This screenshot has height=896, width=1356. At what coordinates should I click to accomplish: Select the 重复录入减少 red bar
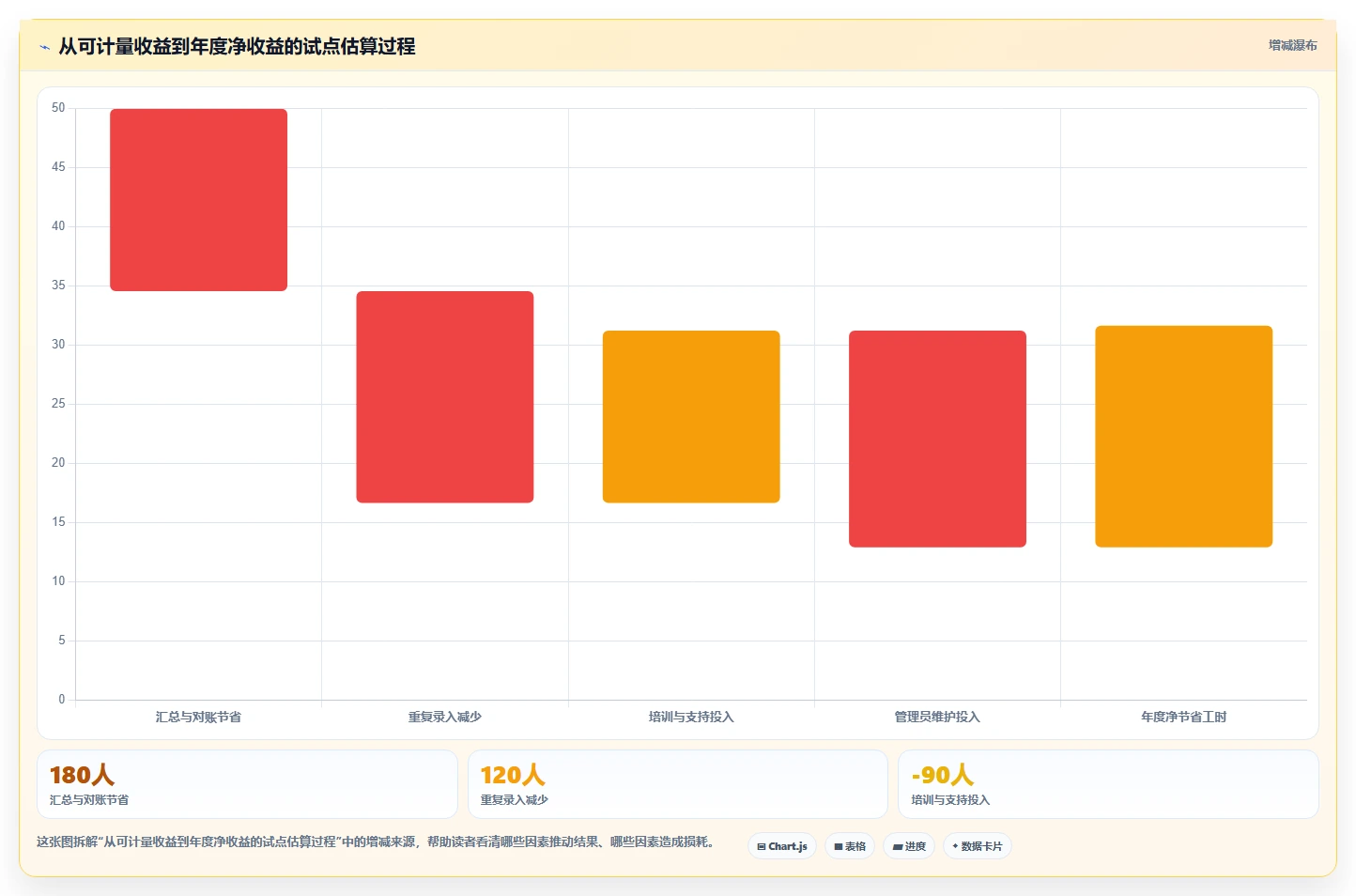(x=445, y=397)
